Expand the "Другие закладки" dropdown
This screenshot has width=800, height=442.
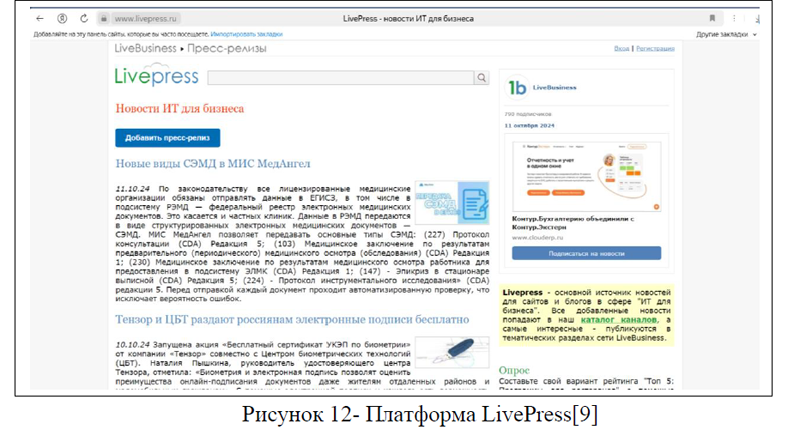coord(726,34)
